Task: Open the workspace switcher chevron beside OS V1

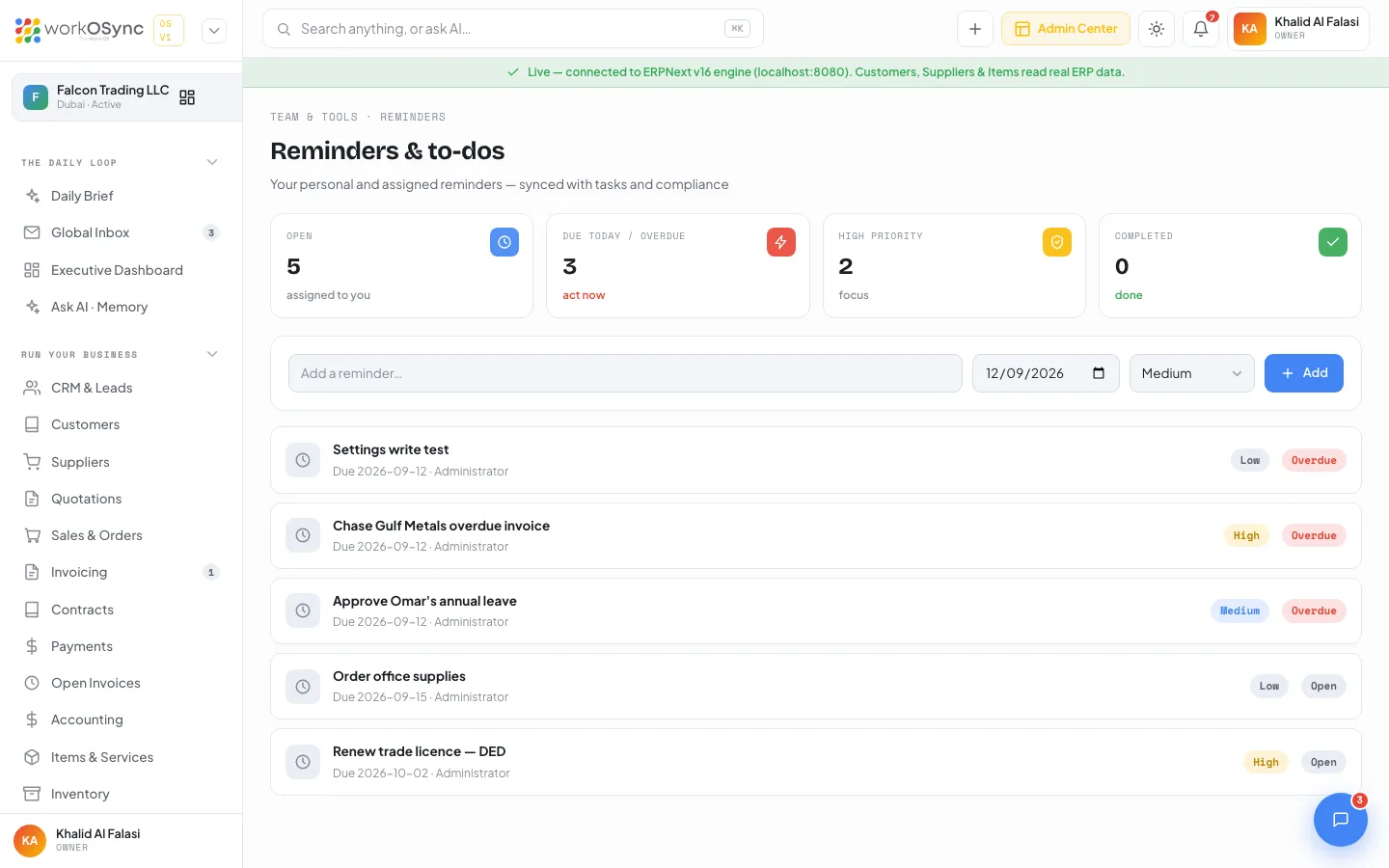Action: pos(214,30)
